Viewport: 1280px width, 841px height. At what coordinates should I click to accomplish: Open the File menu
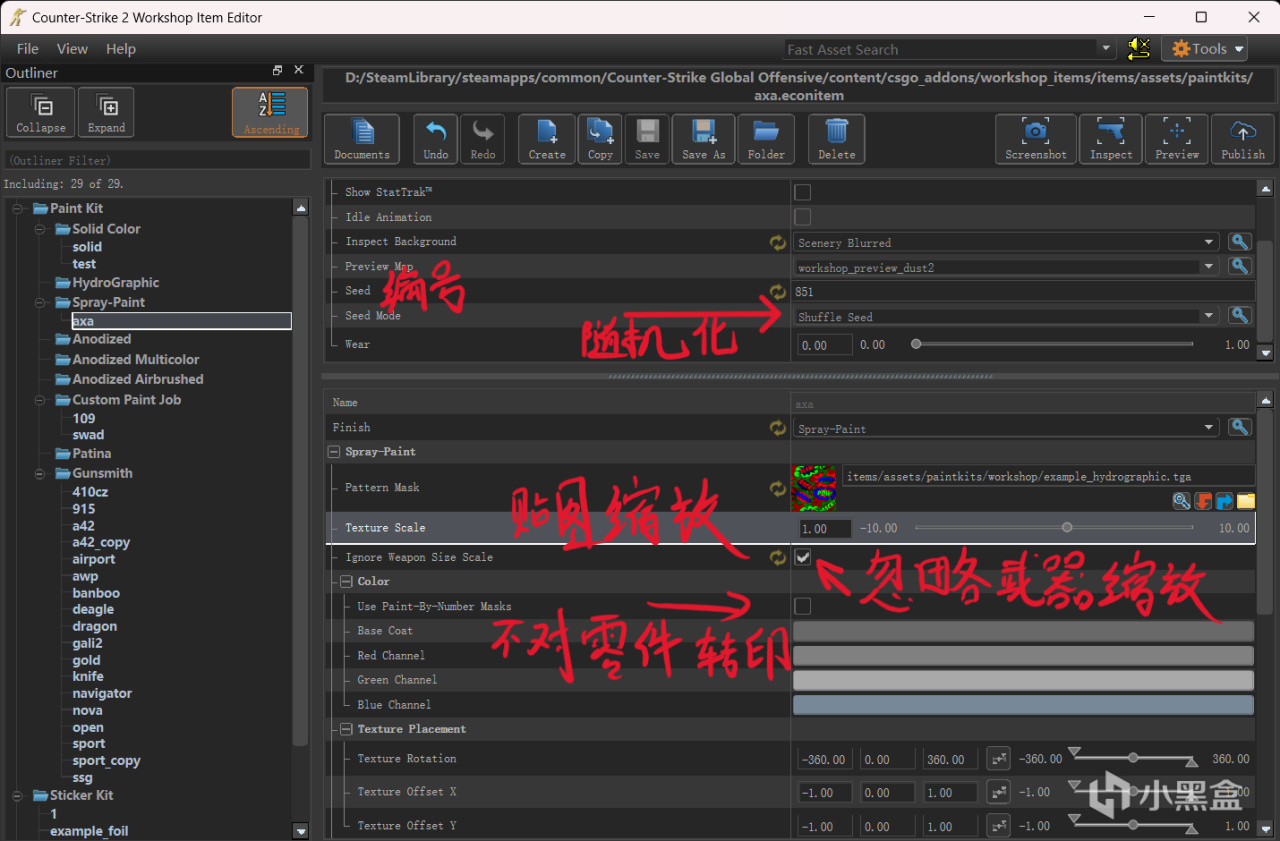(28, 48)
